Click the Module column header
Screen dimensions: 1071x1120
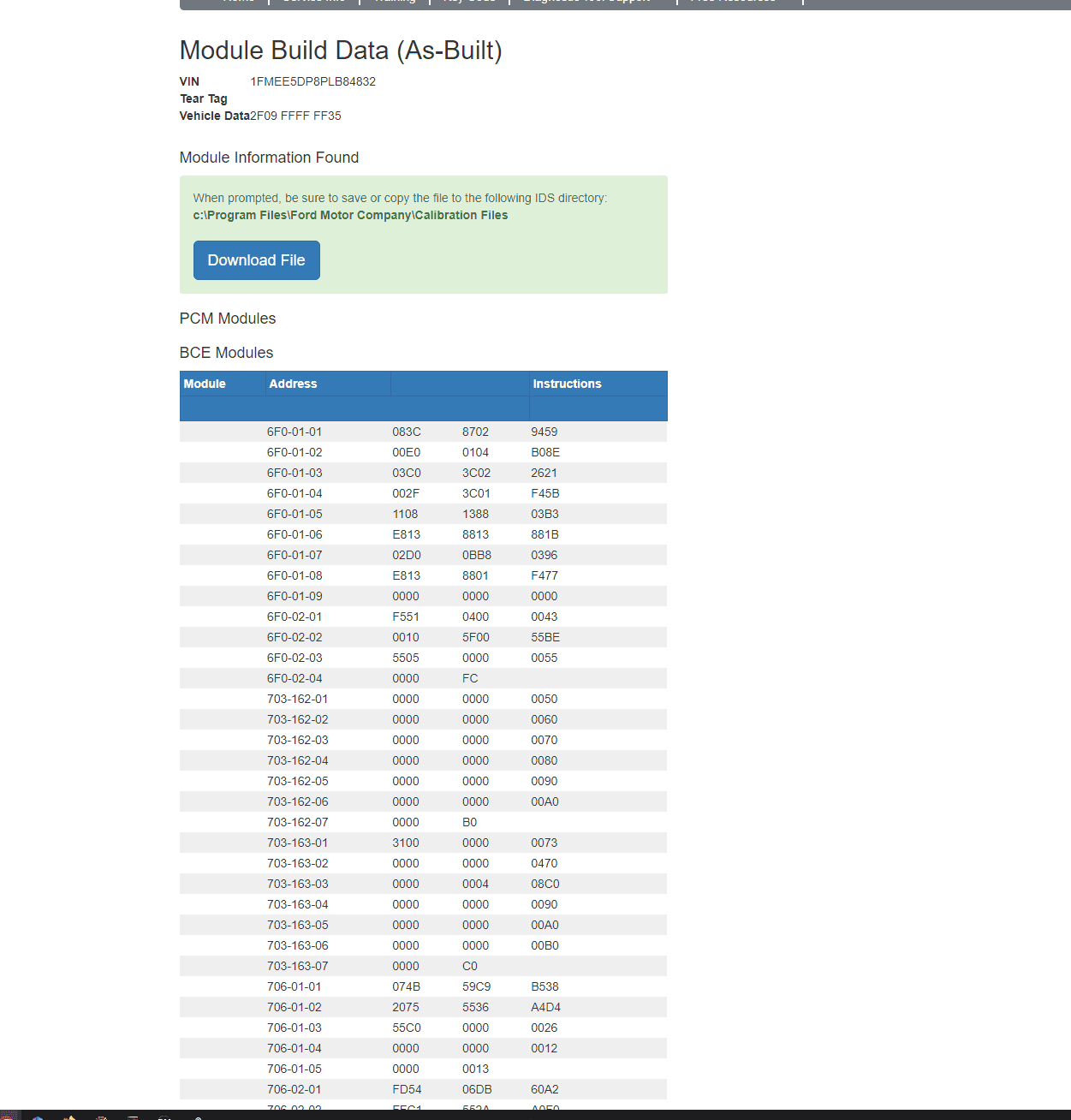tap(205, 384)
